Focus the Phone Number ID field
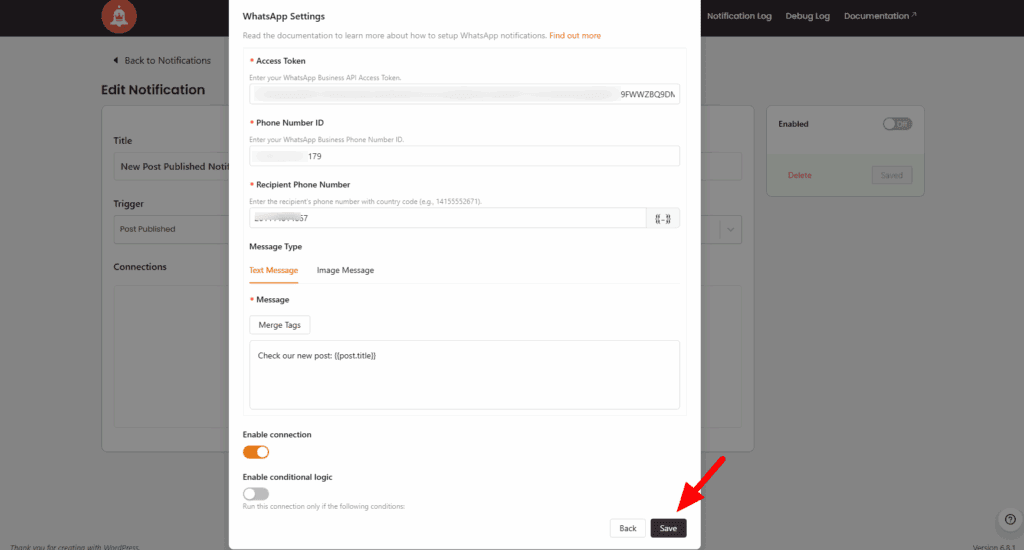Image resolution: width=1024 pixels, height=550 pixels. coord(464,156)
